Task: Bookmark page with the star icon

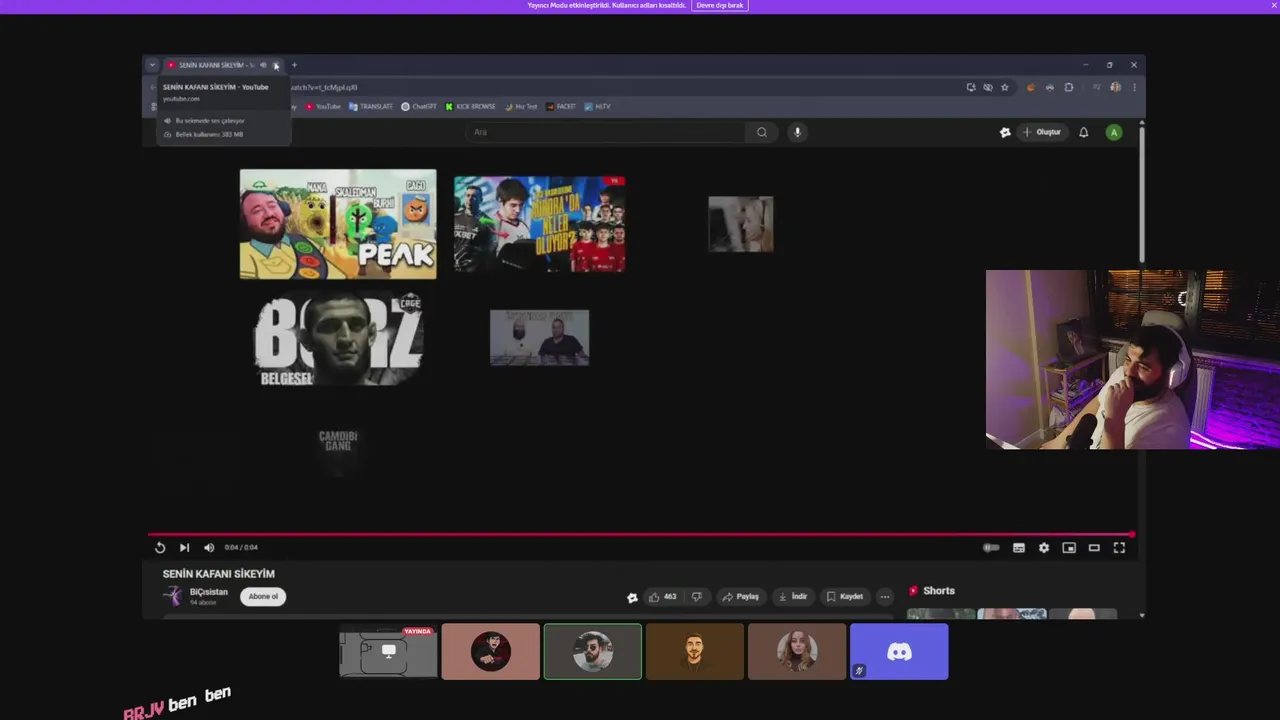Action: tap(1005, 87)
